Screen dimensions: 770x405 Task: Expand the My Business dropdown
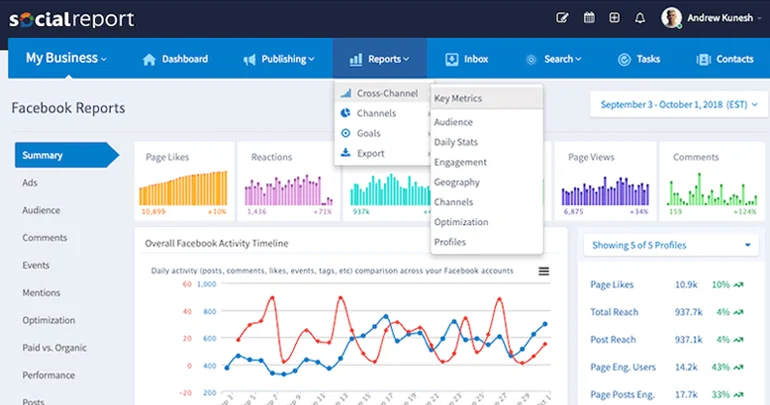point(66,58)
